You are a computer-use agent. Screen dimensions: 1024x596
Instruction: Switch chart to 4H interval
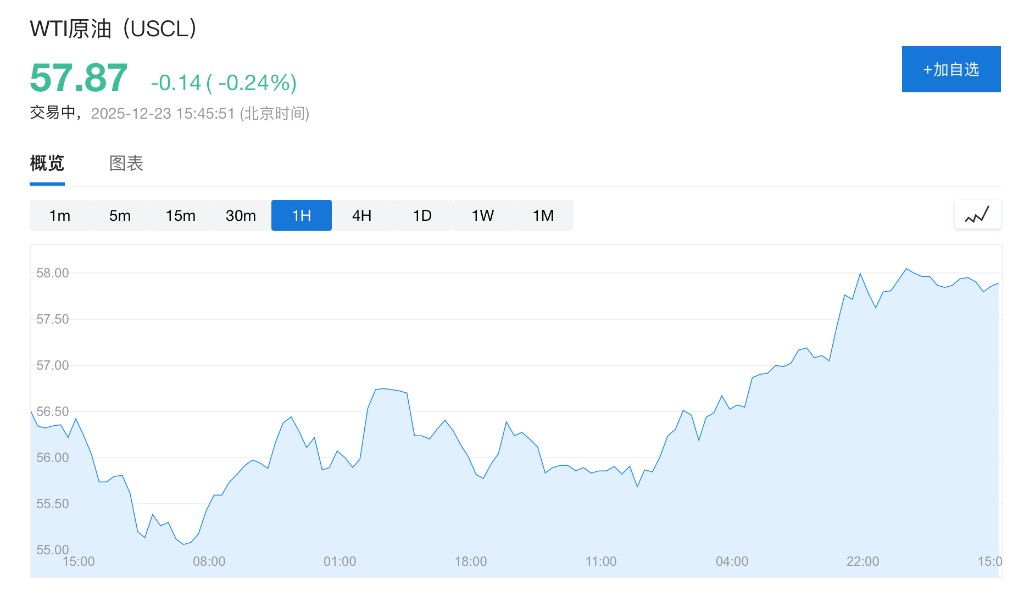coord(362,216)
